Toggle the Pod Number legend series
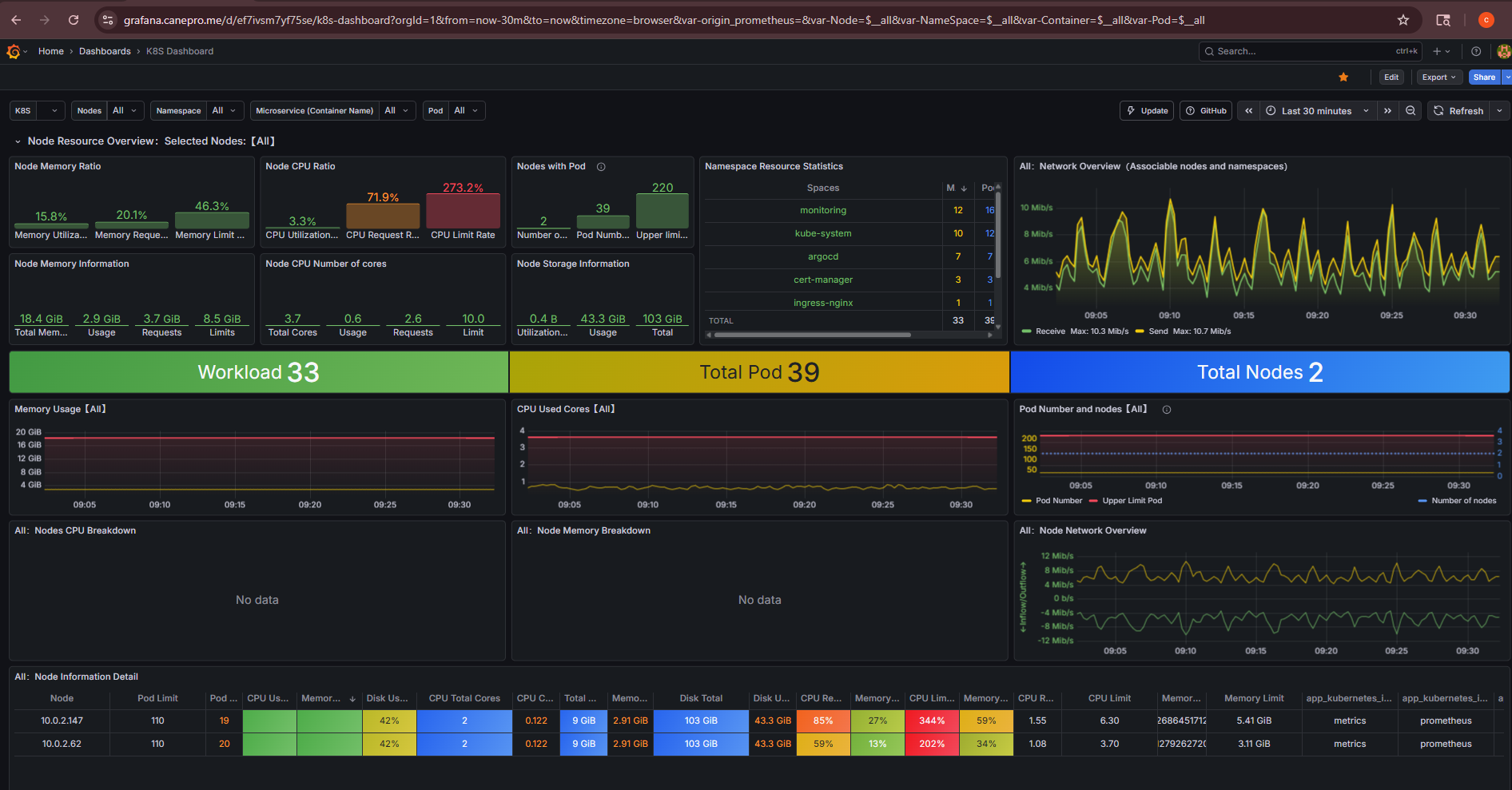Image resolution: width=1512 pixels, height=790 pixels. coord(1058,501)
